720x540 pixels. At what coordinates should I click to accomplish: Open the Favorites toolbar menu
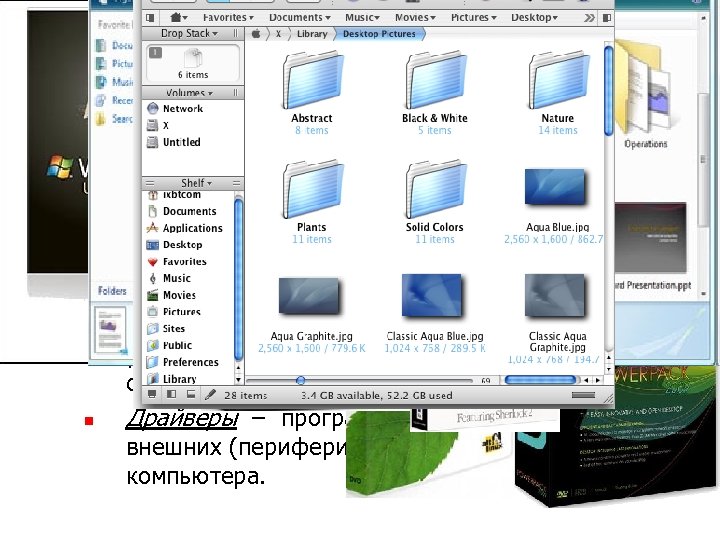[x=228, y=17]
